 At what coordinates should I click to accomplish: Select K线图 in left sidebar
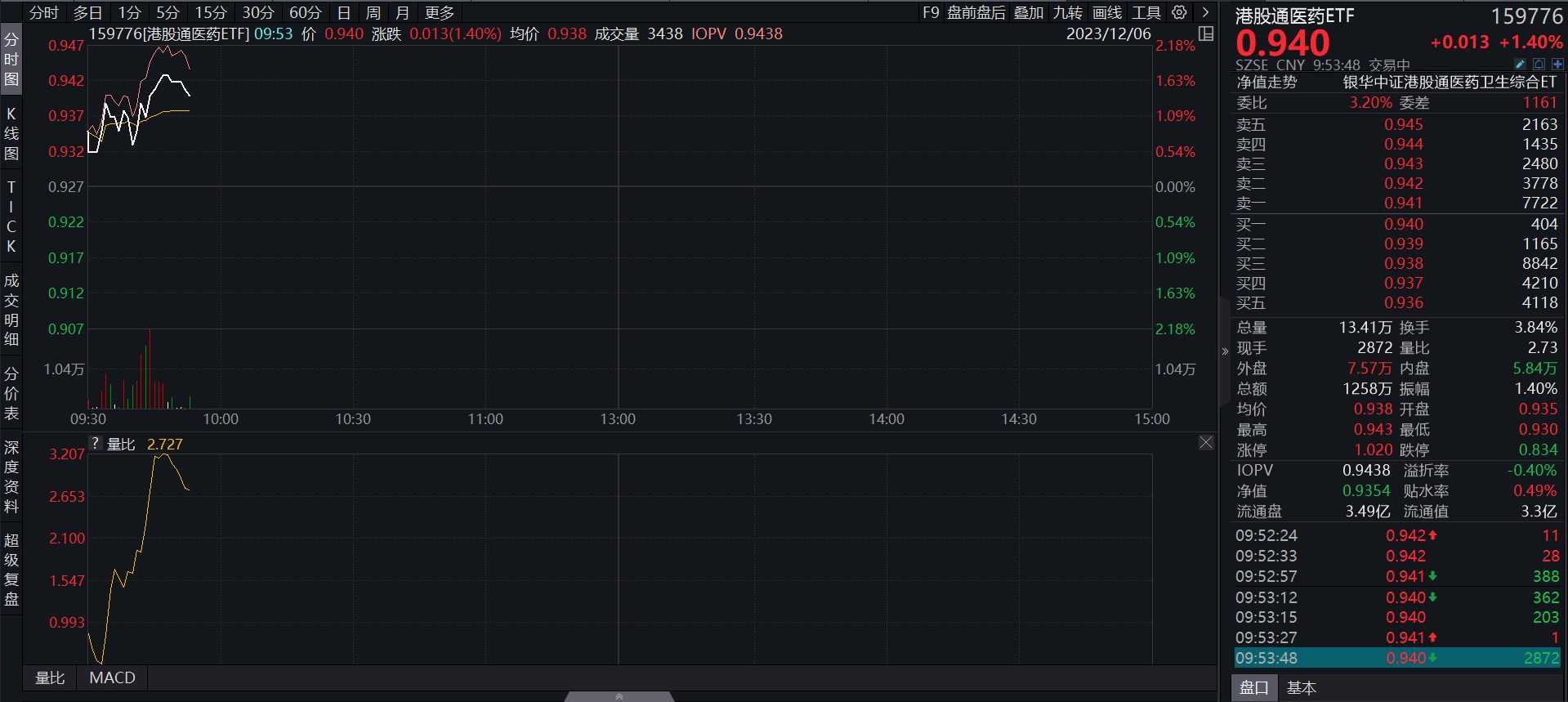pos(11,133)
